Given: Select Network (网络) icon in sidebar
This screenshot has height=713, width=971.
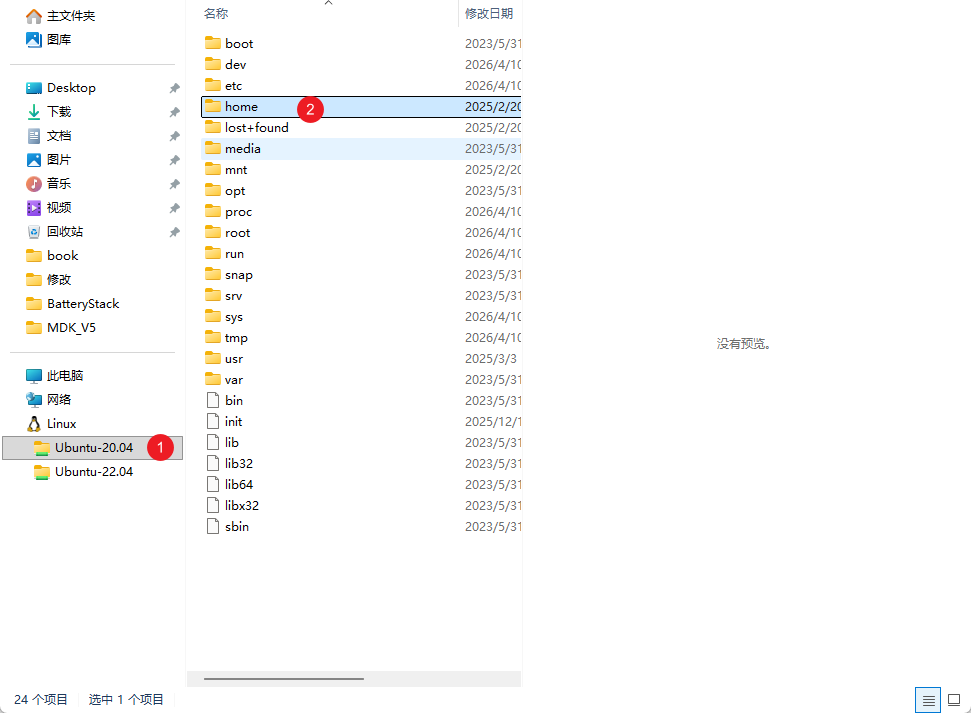Looking at the screenshot, I should tap(33, 400).
